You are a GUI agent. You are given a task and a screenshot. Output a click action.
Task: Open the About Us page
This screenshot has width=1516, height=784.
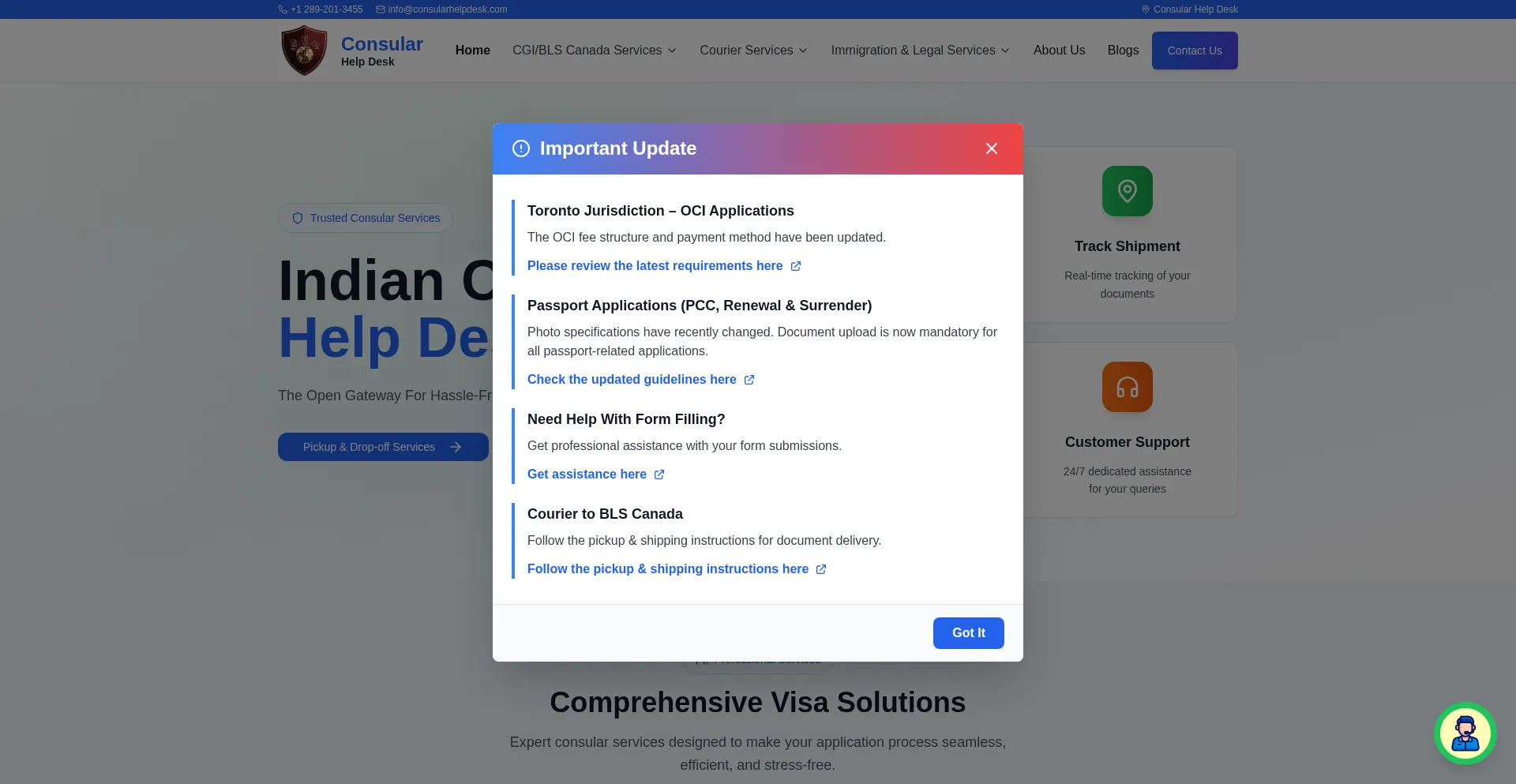[1059, 51]
